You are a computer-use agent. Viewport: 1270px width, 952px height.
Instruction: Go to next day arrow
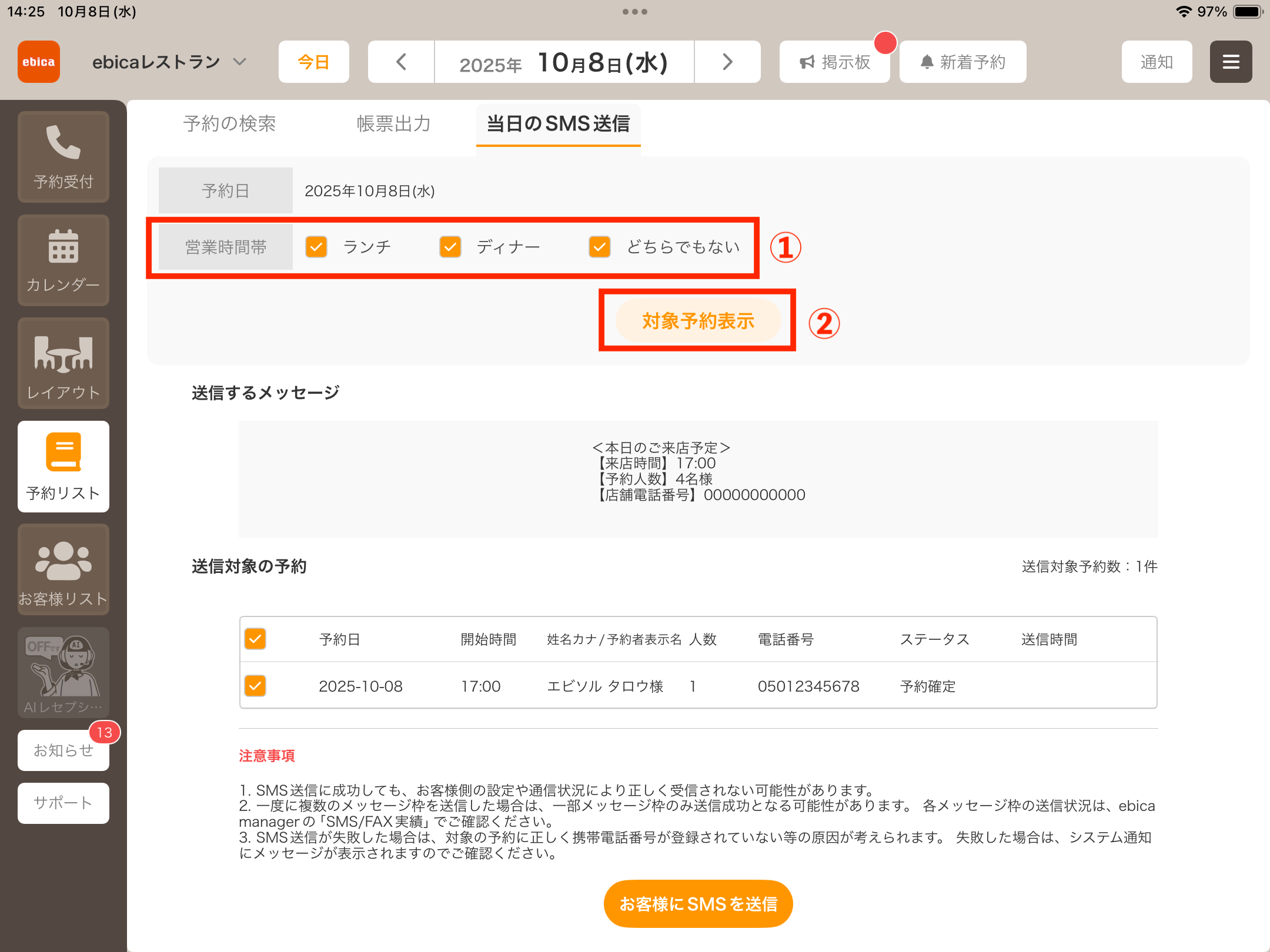728,62
